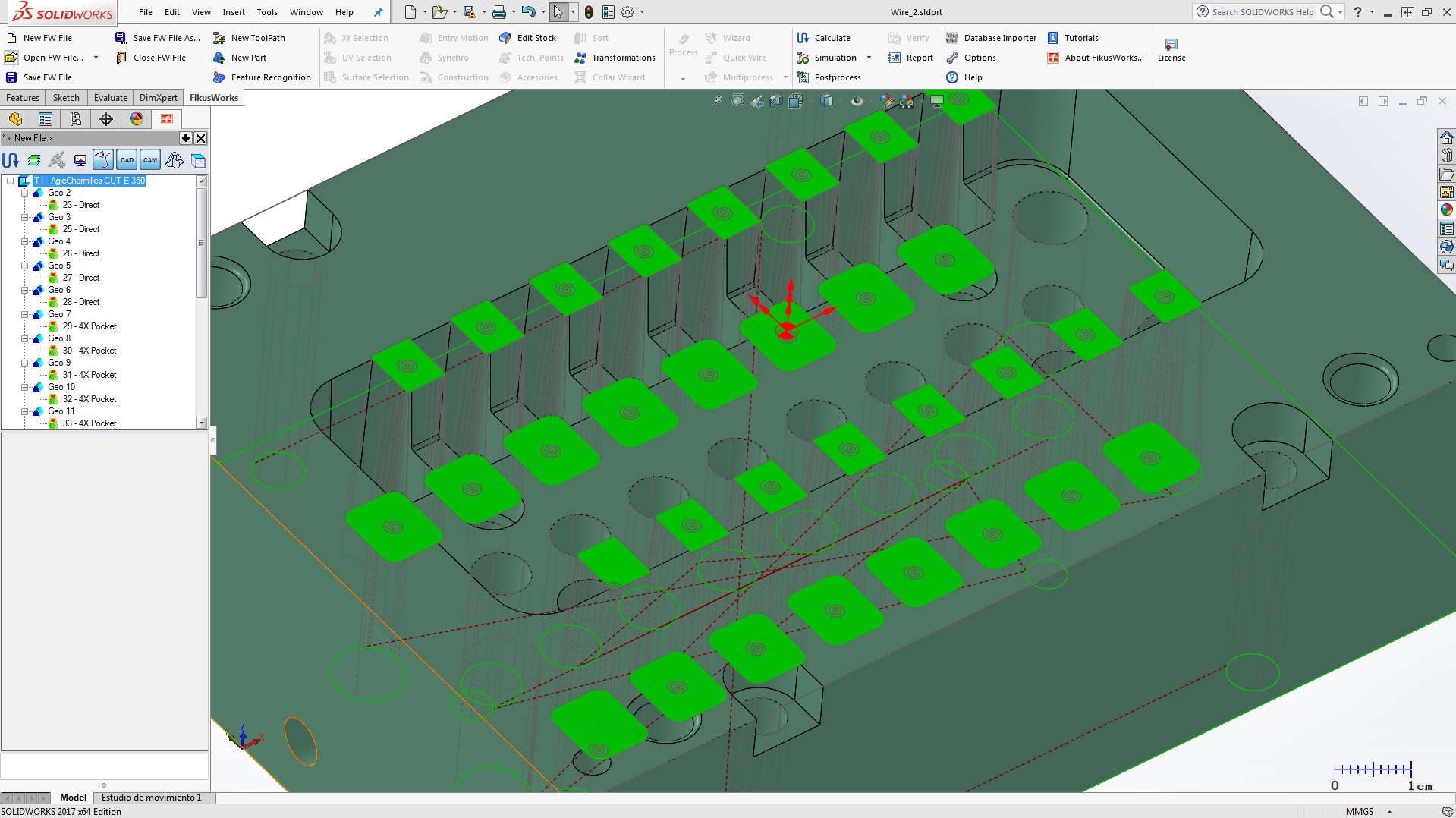Collapse the Geo 7 tree node

25,314
